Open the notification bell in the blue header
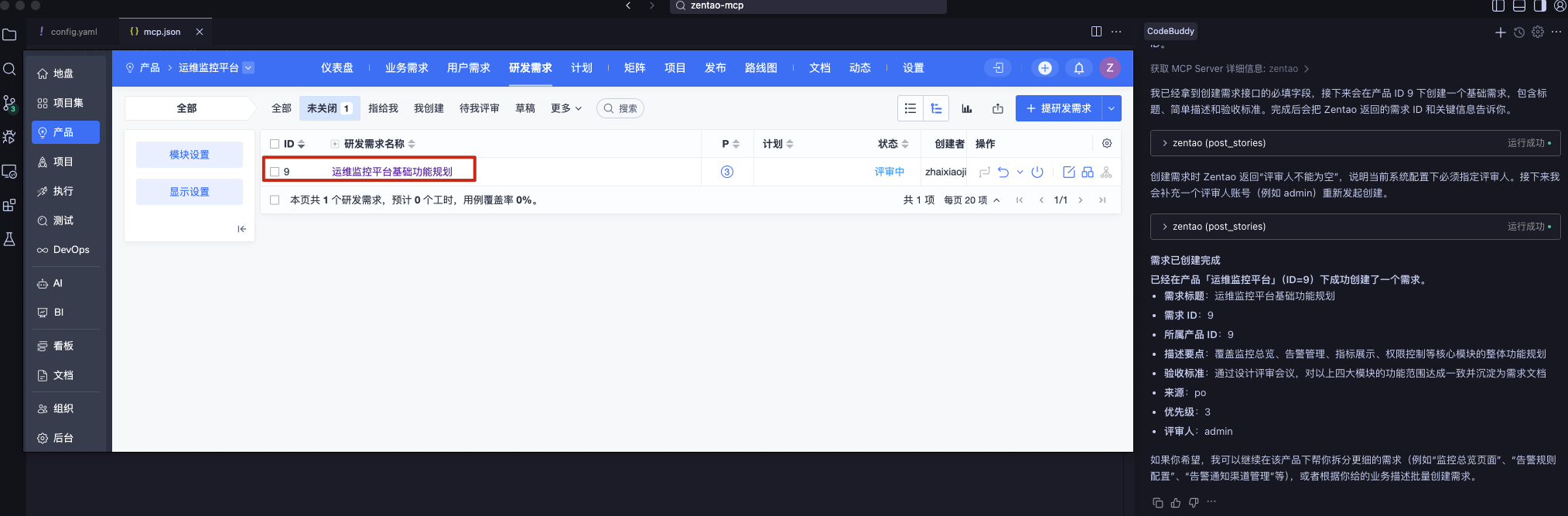1568x516 pixels. click(1078, 68)
